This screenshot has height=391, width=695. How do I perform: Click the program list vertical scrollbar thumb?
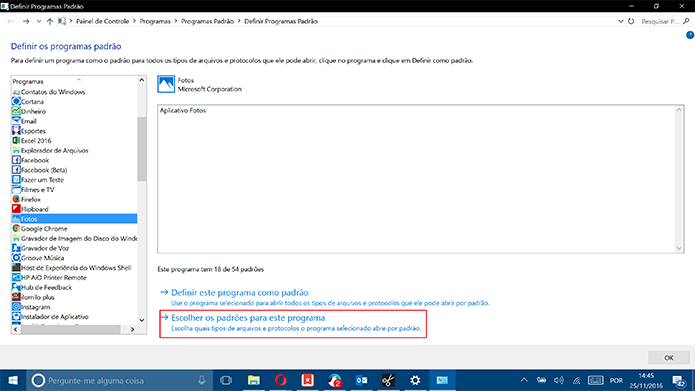click(141, 149)
